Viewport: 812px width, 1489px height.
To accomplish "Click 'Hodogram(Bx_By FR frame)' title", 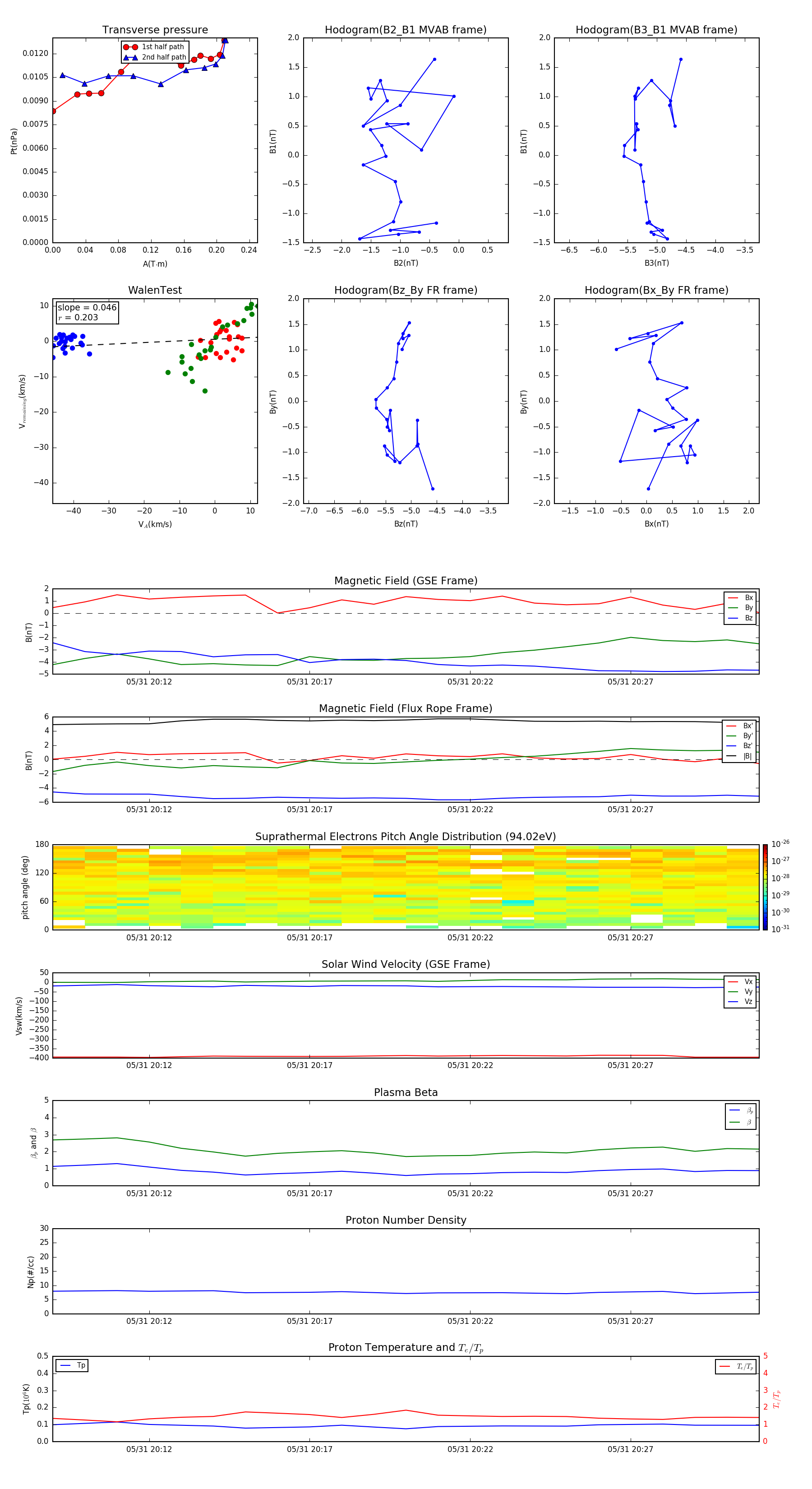I will tap(656, 290).
